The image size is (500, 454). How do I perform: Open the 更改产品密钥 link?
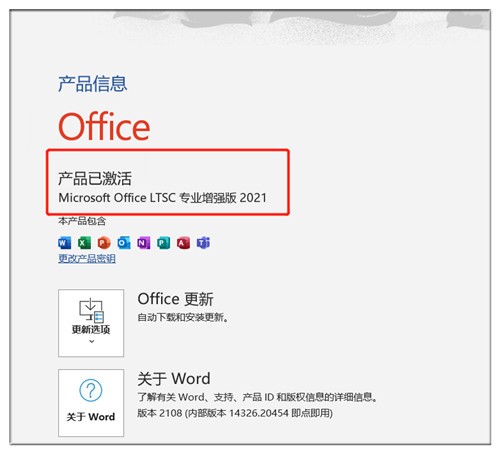click(x=87, y=258)
